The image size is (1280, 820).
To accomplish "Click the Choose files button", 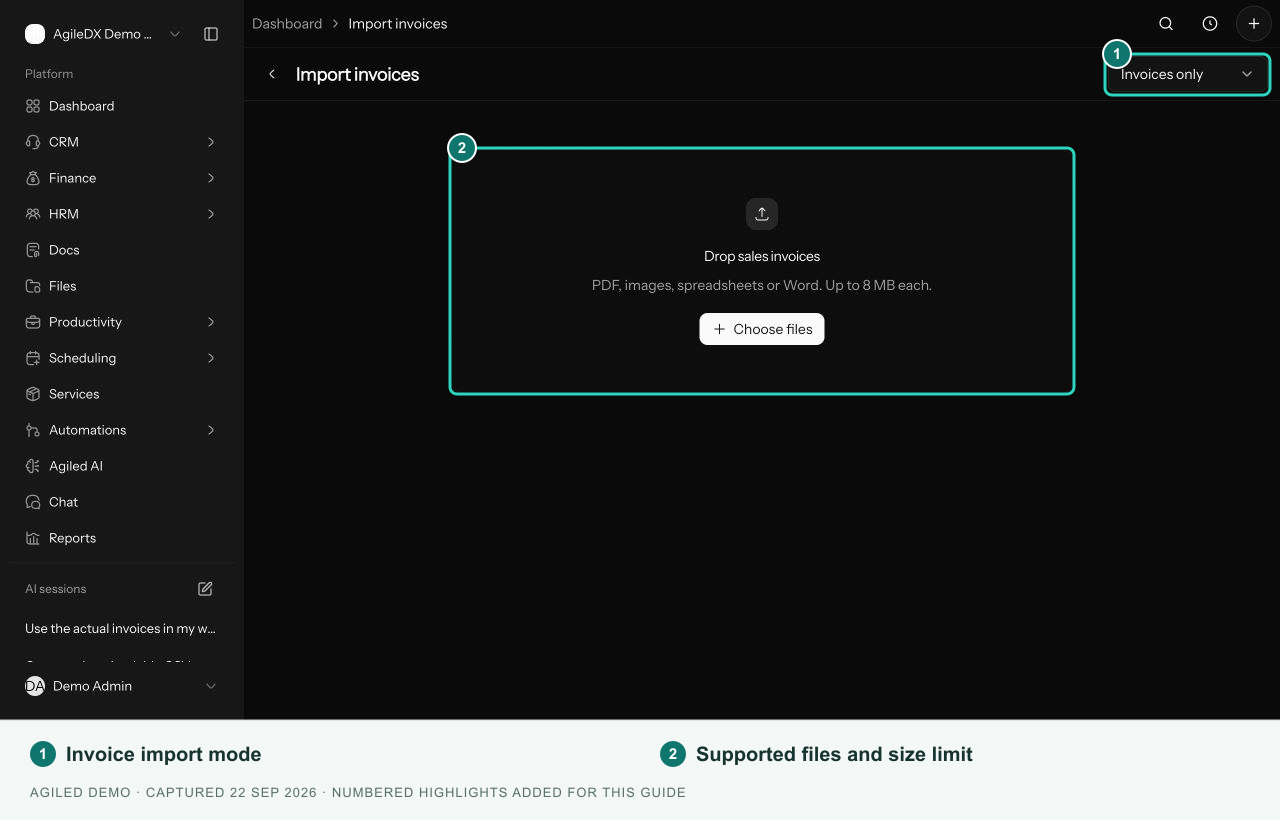I will 762,329.
